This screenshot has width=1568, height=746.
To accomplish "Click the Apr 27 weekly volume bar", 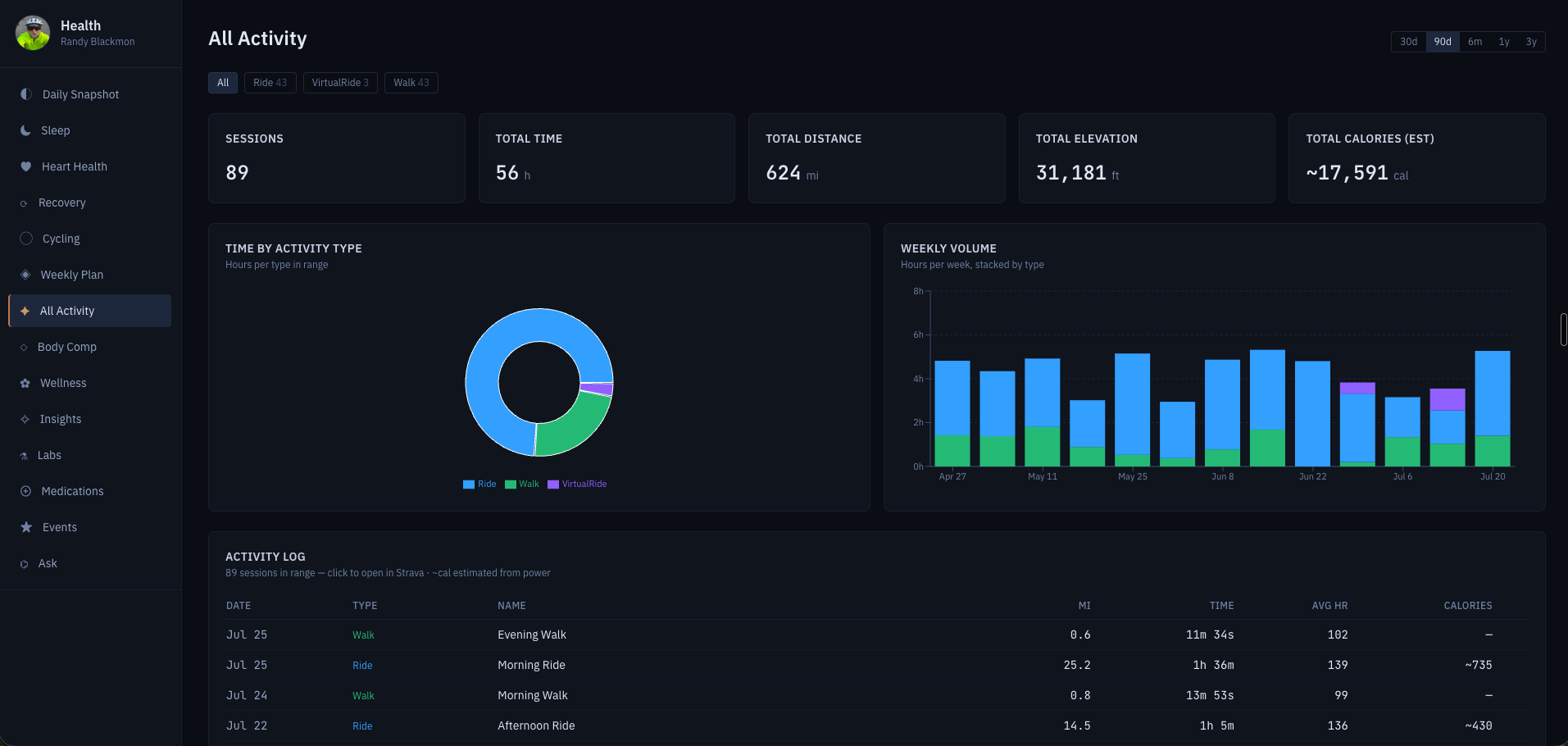I will (x=952, y=413).
